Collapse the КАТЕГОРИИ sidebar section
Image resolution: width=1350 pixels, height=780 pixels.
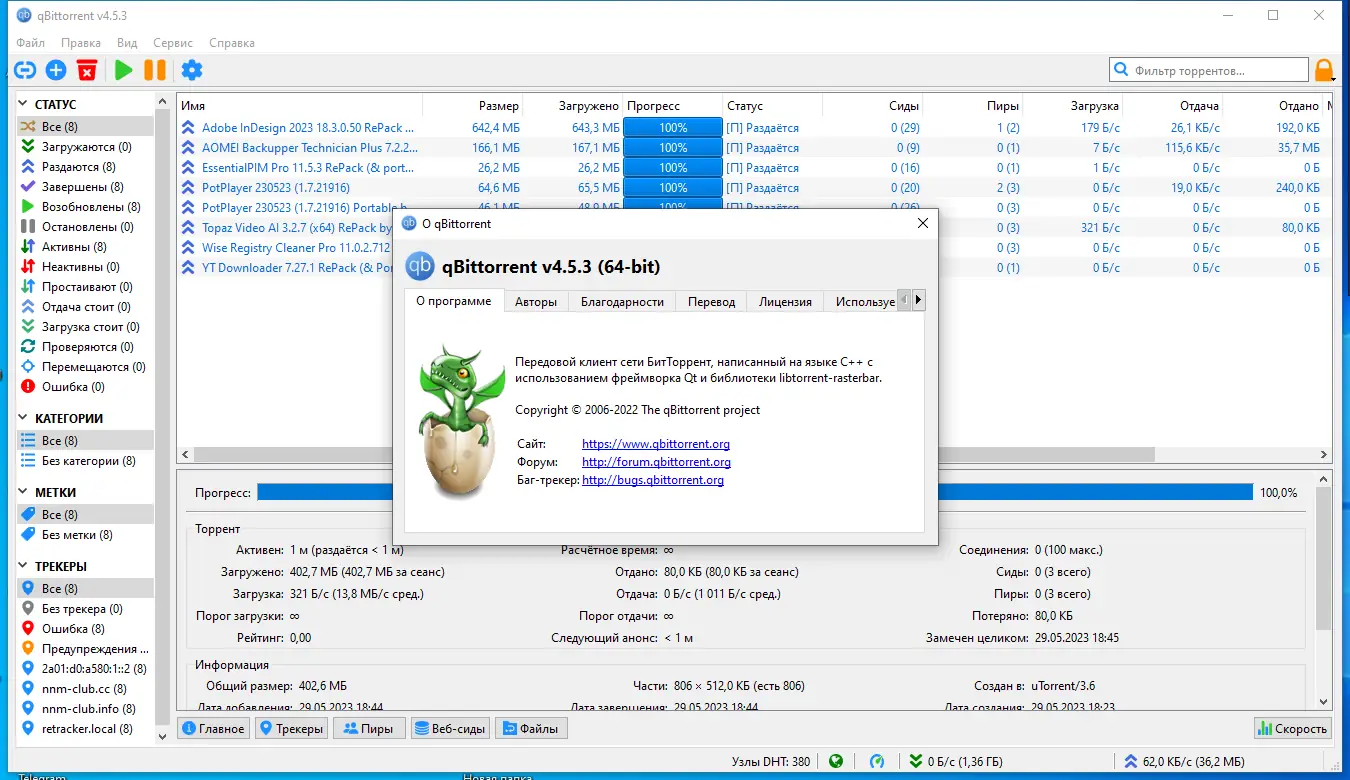[x=24, y=419]
